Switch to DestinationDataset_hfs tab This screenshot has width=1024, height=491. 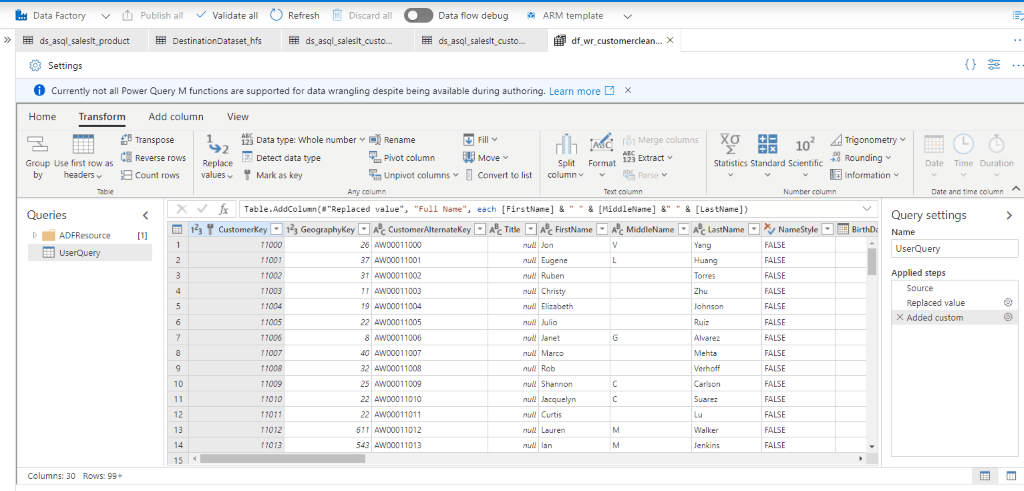tap(214, 40)
